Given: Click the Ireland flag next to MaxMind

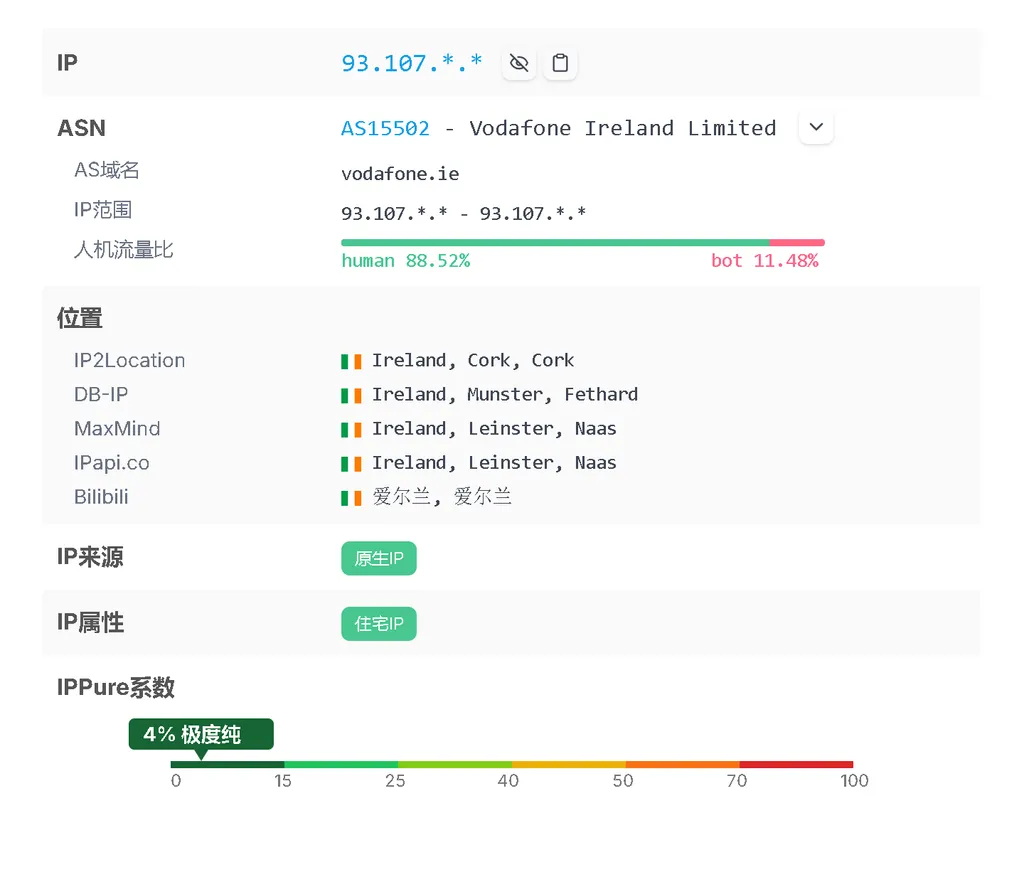Looking at the screenshot, I should (x=351, y=428).
